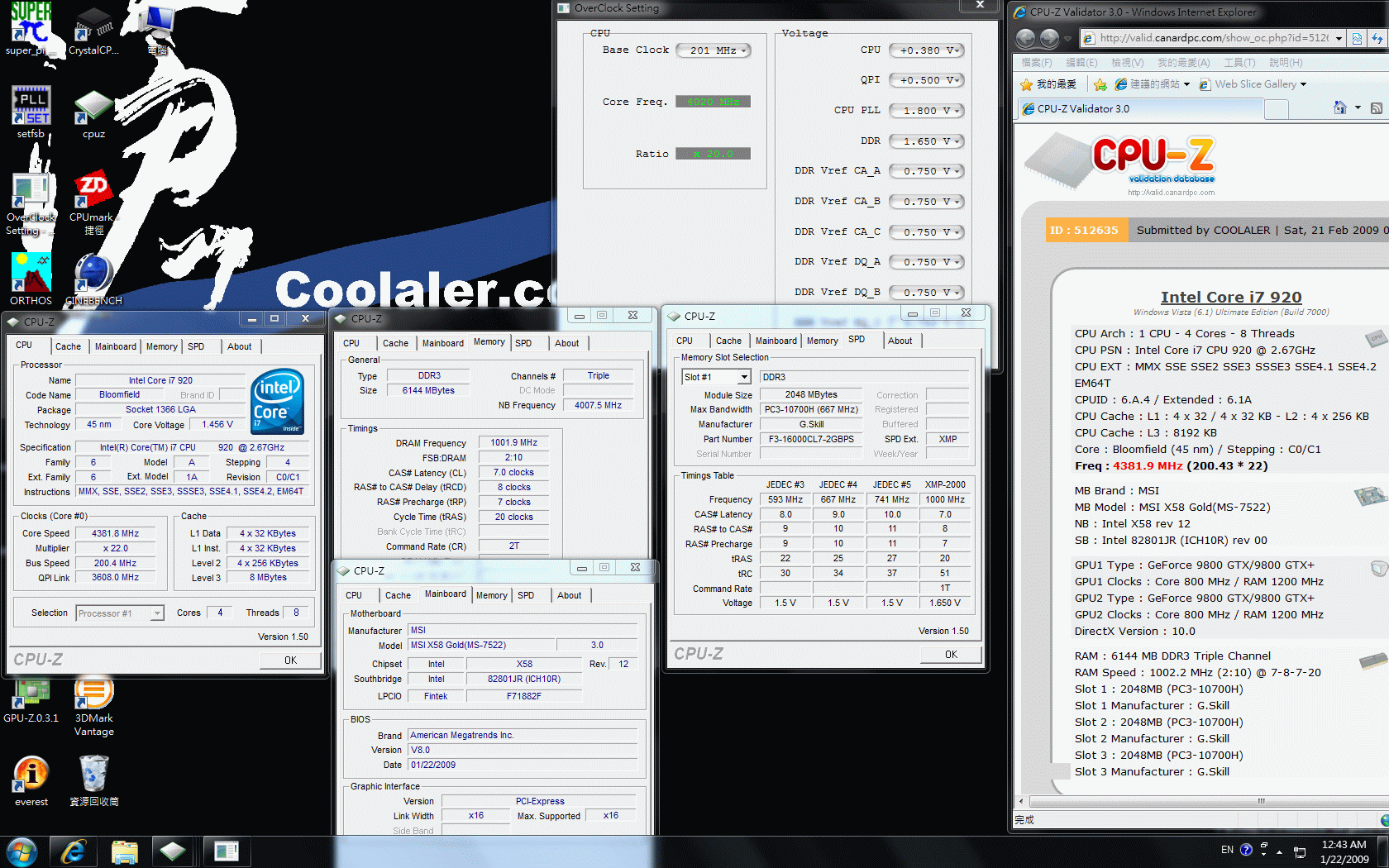Switch to the Mainboard tab in CPU window
Viewport: 1389px width, 868px height.
[115, 346]
